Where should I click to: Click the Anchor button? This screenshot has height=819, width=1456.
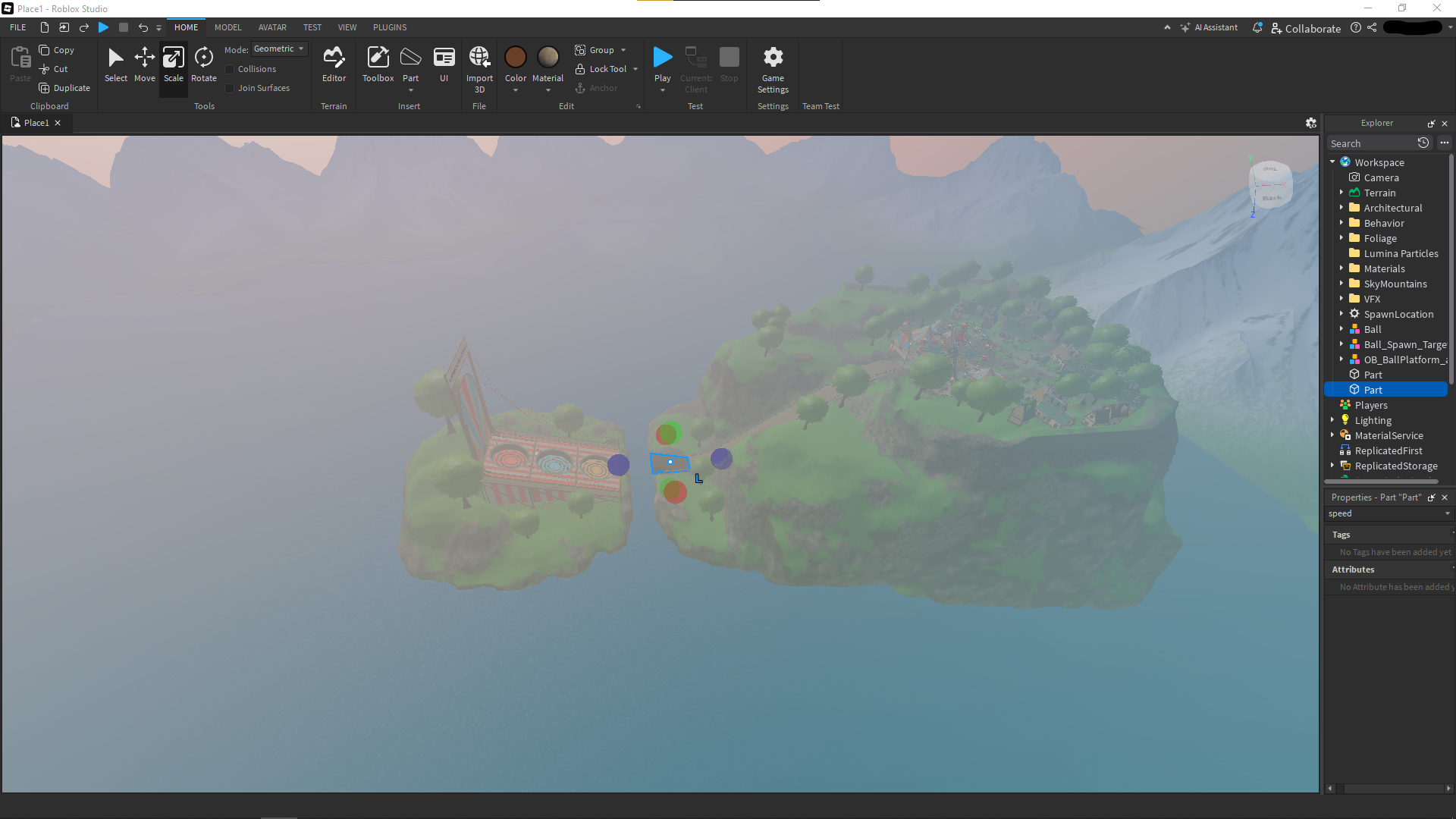tap(596, 88)
